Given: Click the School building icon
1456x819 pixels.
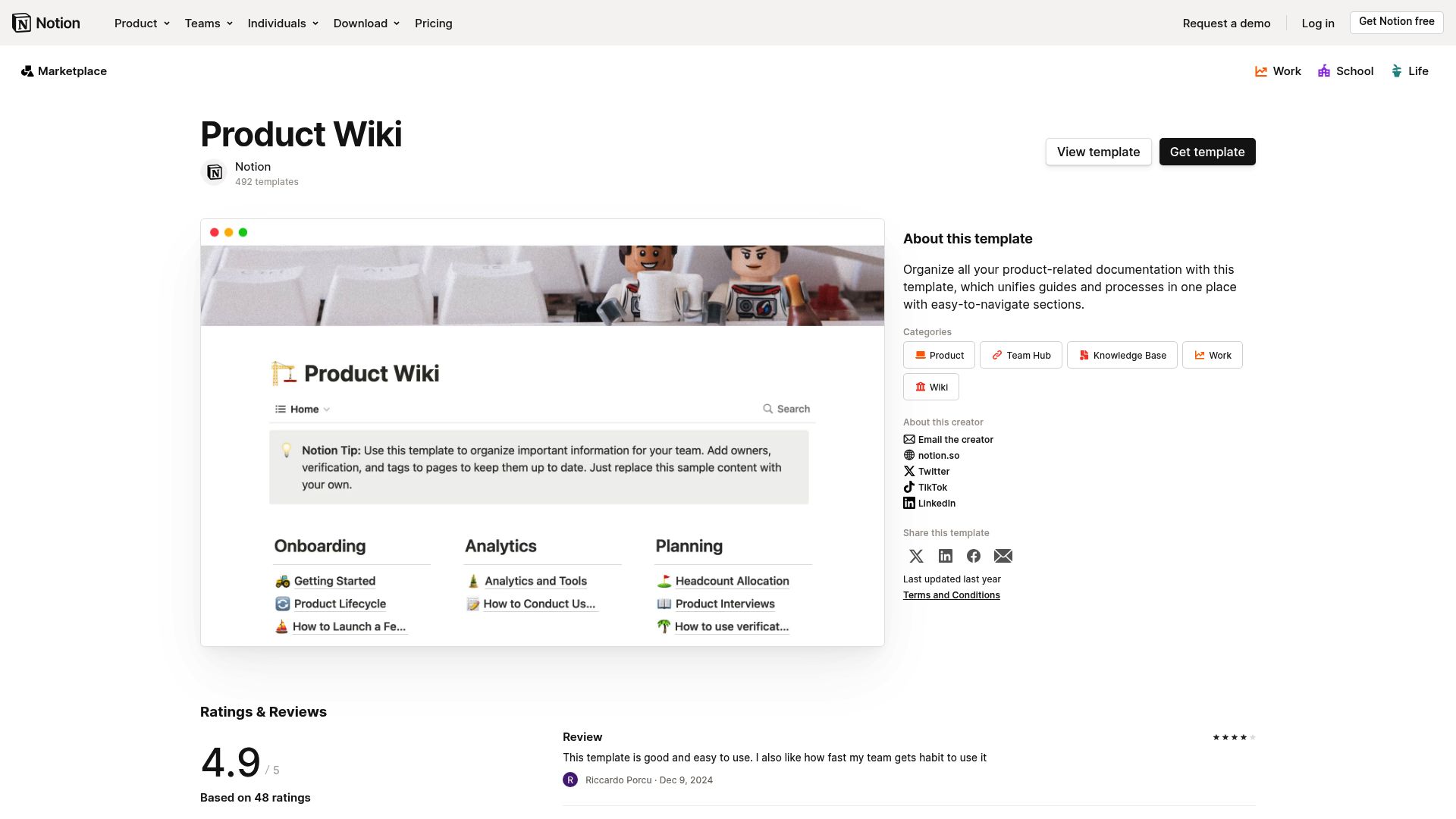Looking at the screenshot, I should pos(1324,71).
